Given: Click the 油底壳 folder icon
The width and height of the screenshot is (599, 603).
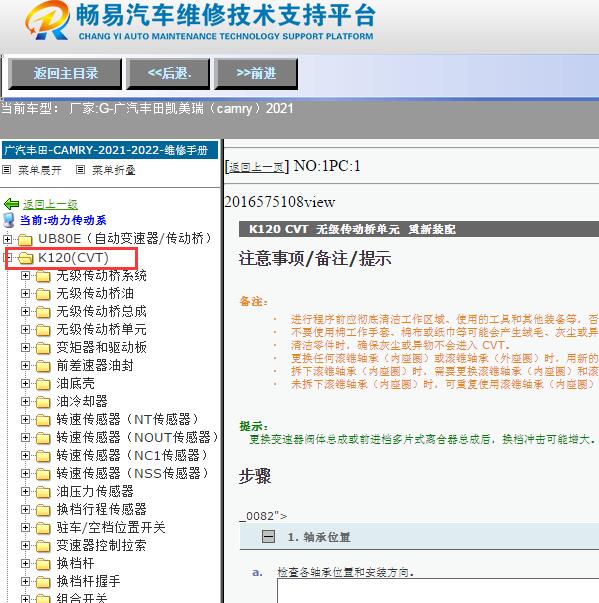Looking at the screenshot, I should click(43, 384).
